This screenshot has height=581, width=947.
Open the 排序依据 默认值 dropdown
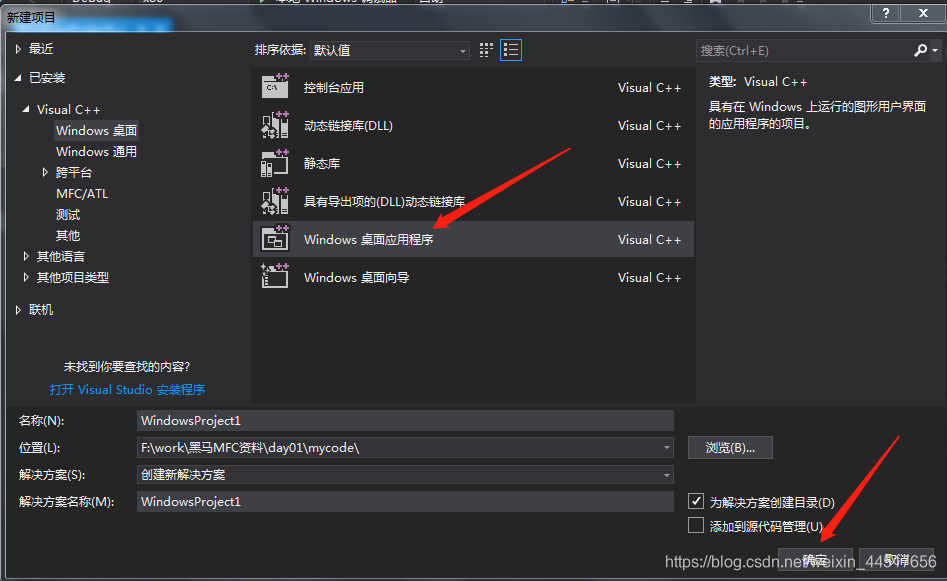click(390, 51)
